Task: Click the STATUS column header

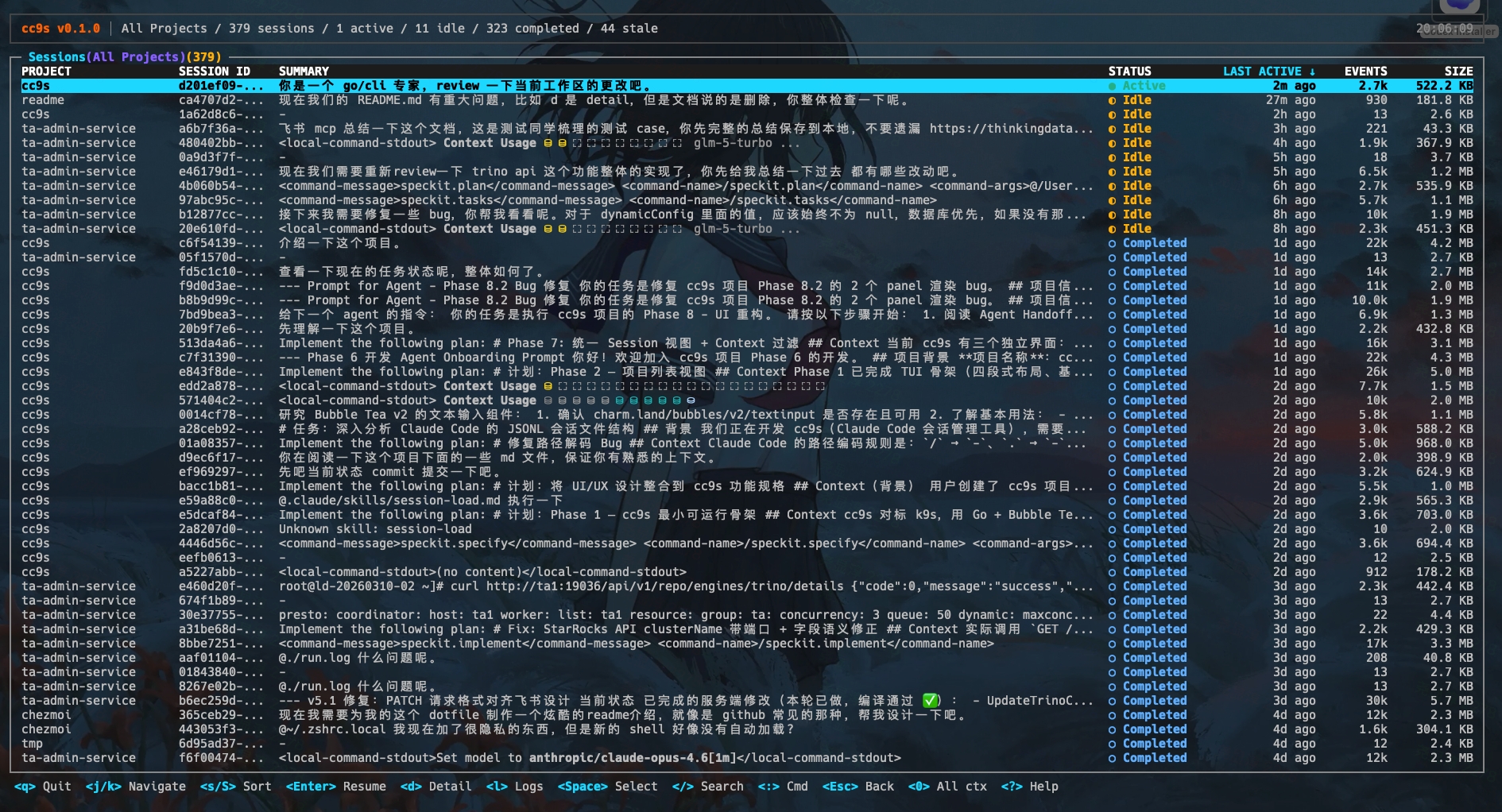Action: pyautogui.click(x=1129, y=72)
